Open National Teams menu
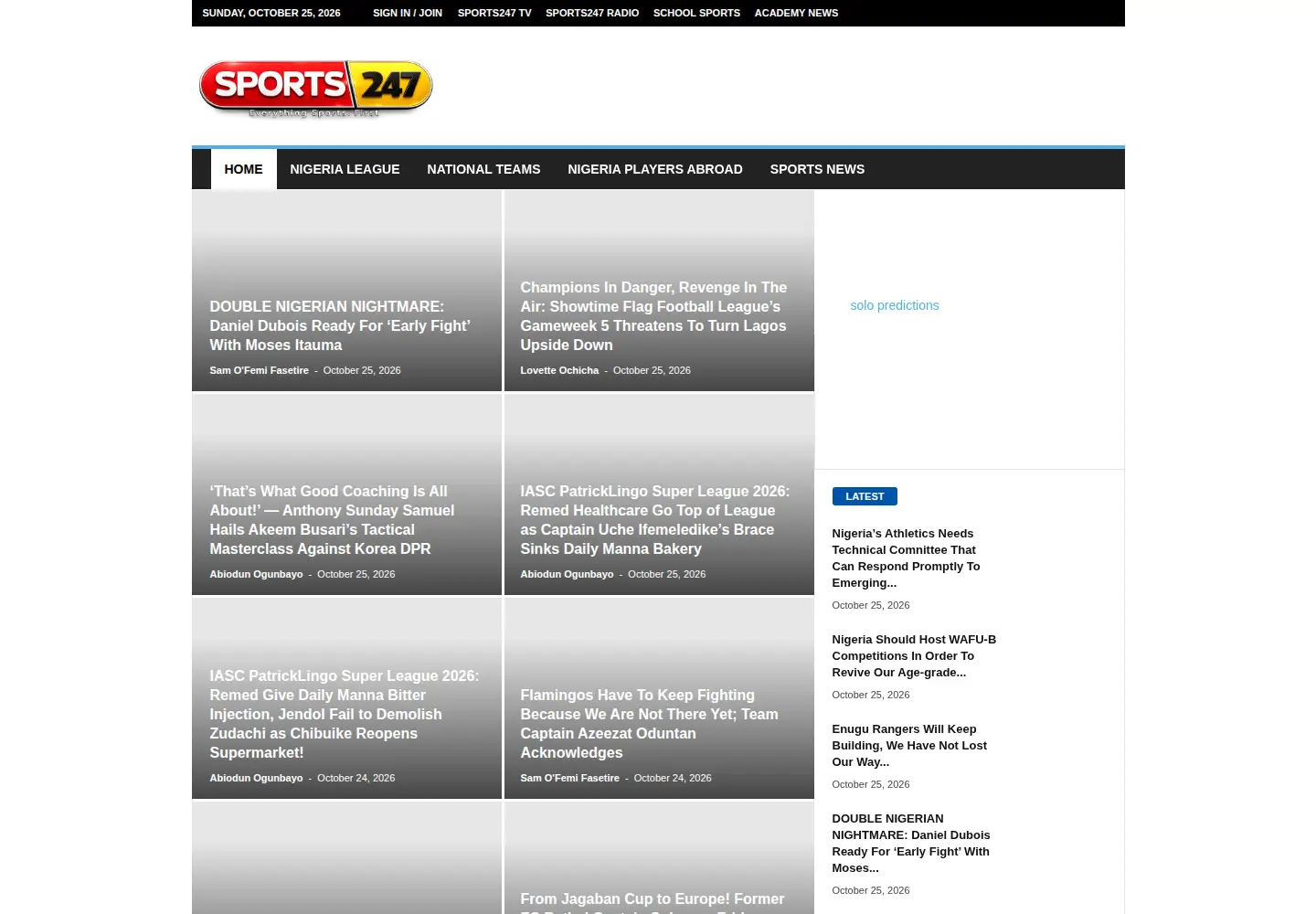Viewport: 1316px width, 914px height. (x=483, y=169)
